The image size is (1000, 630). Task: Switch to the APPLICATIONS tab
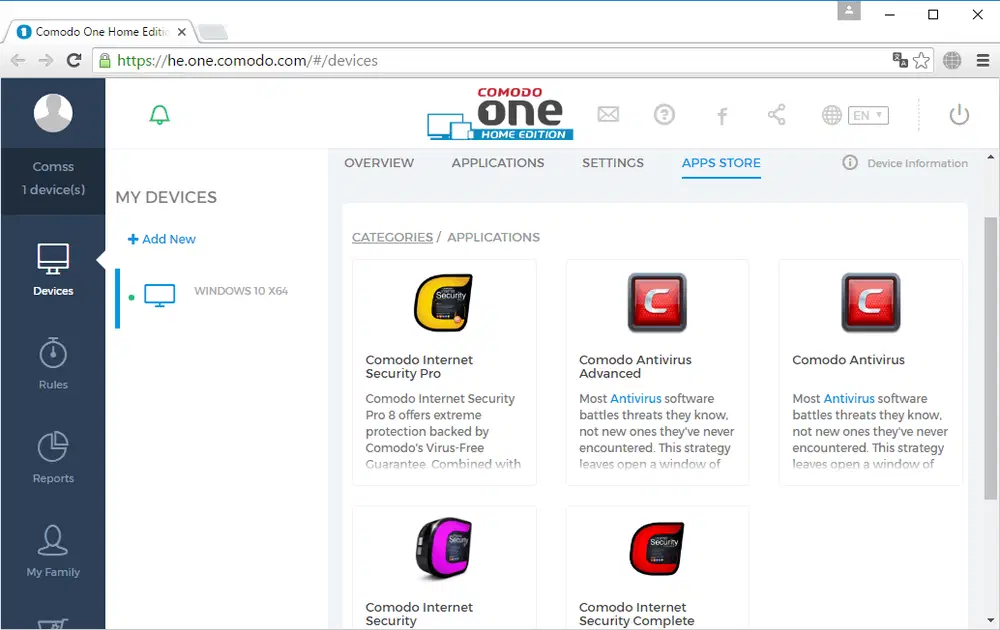coord(497,163)
